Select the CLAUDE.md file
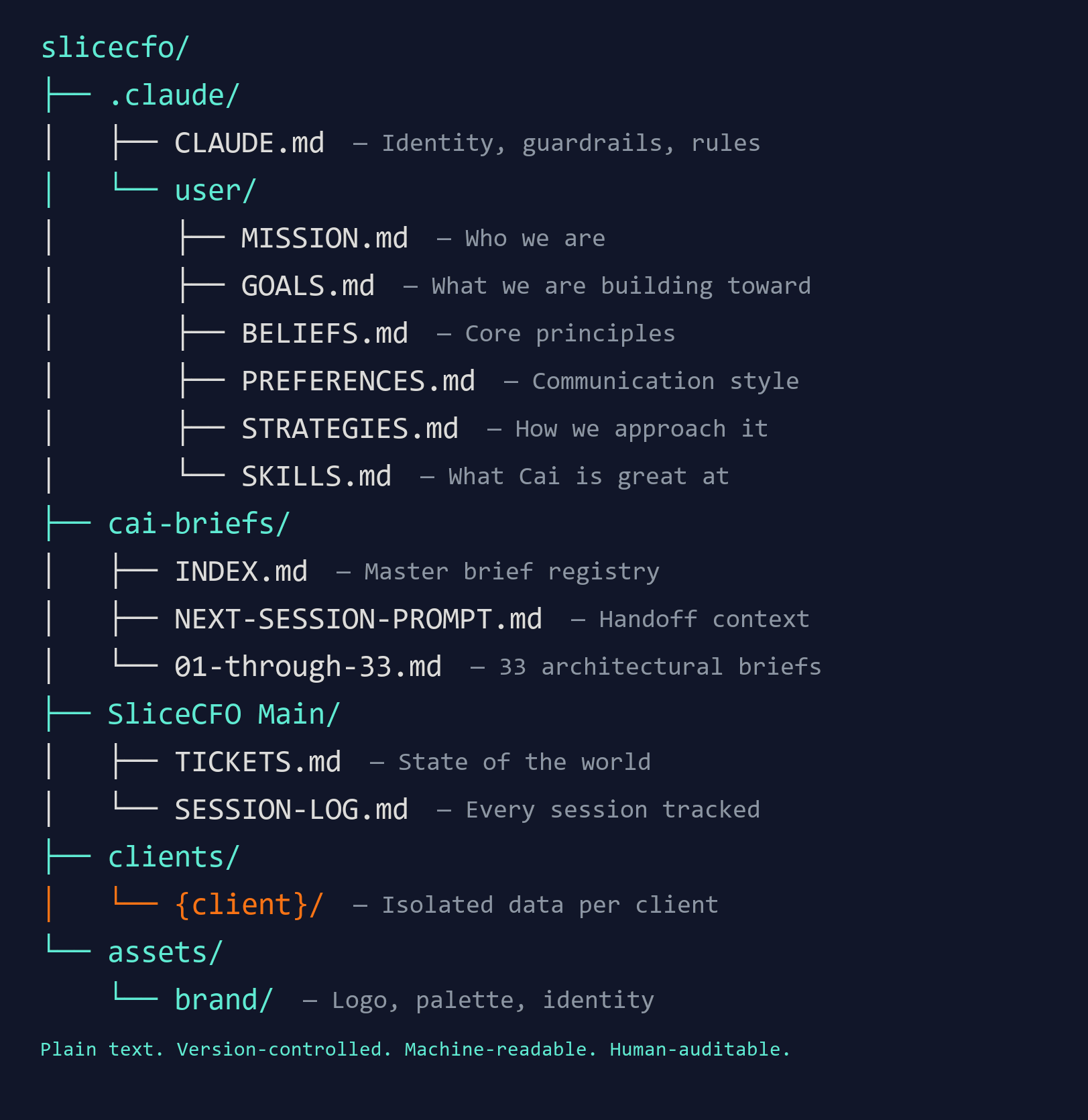 249,143
